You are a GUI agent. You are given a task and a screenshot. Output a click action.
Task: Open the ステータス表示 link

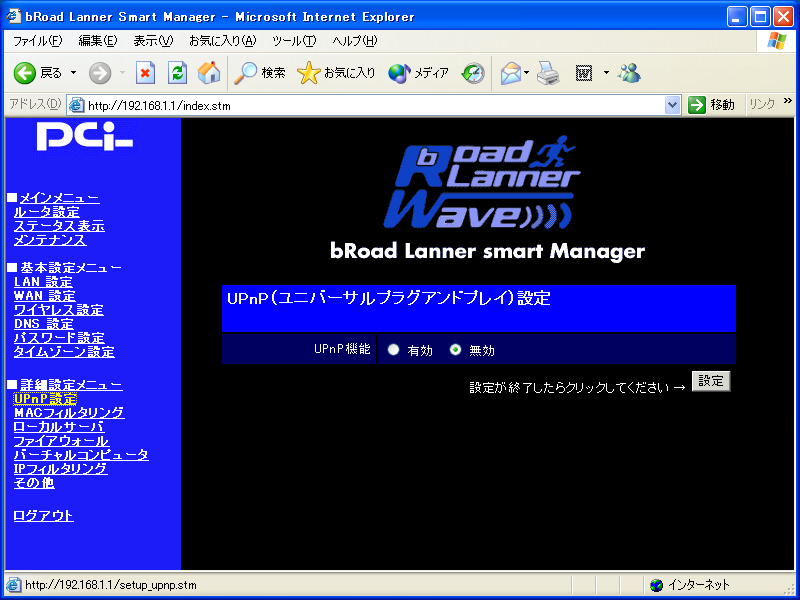click(59, 226)
